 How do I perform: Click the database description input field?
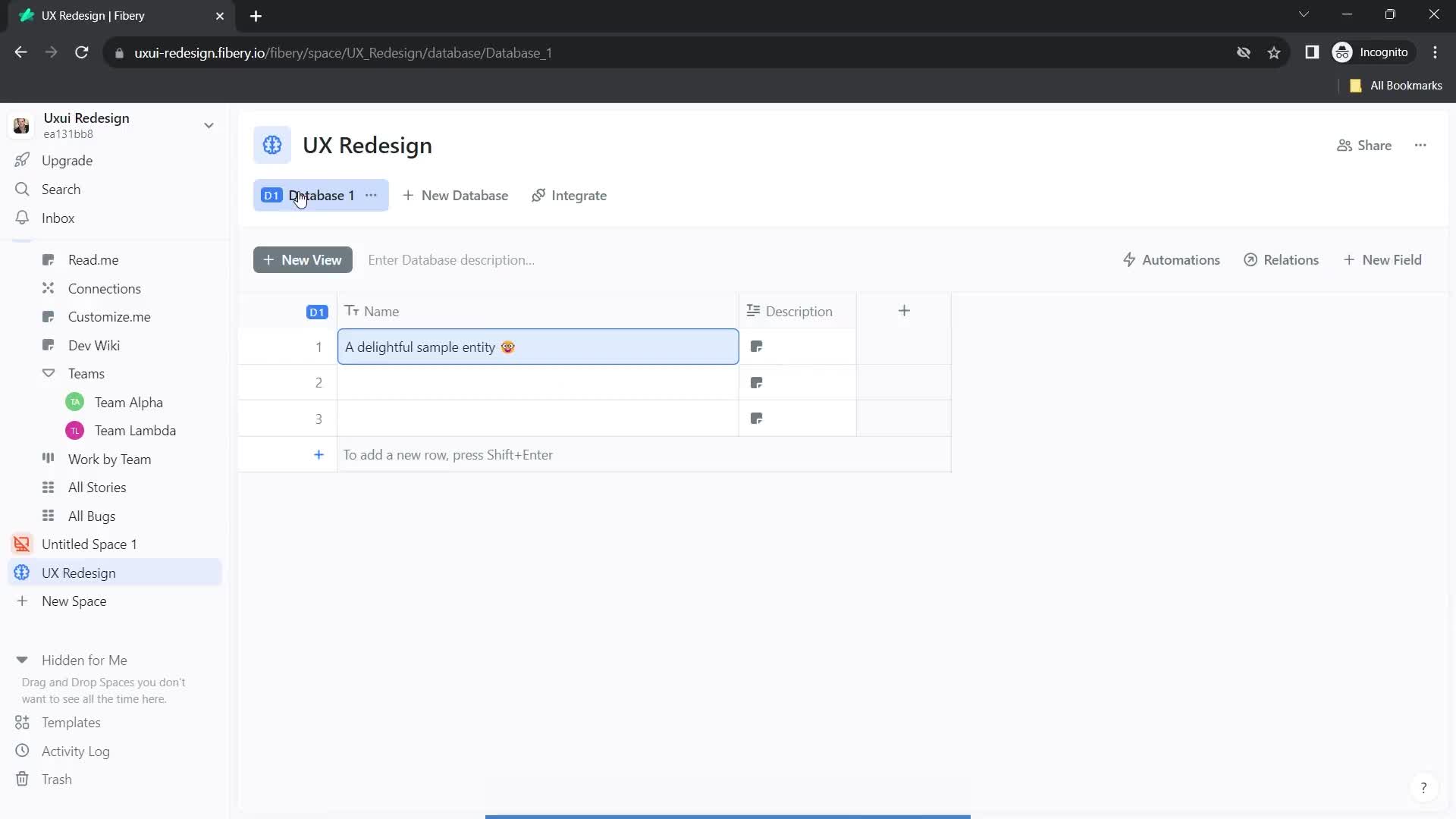(x=452, y=260)
